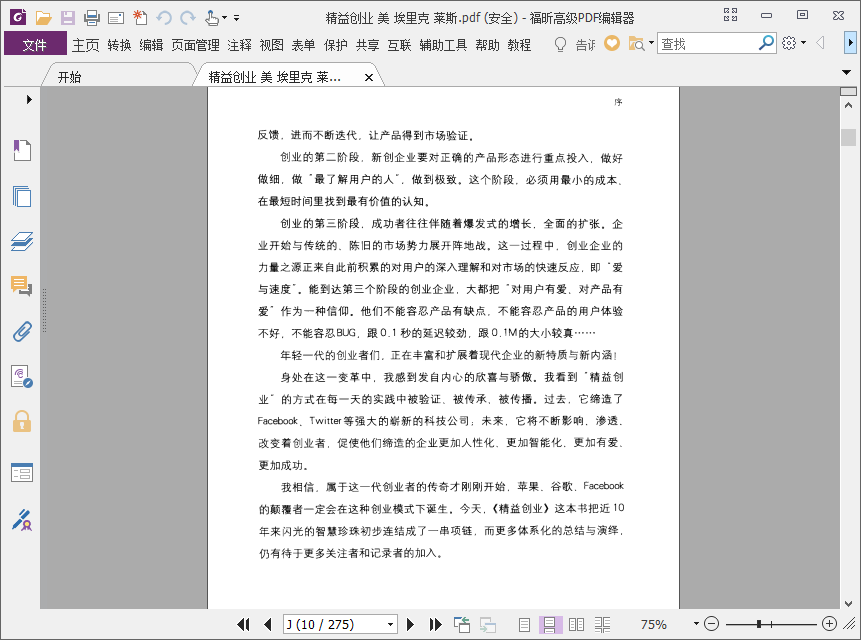Adjust the zoom slider handle

[x=759, y=624]
